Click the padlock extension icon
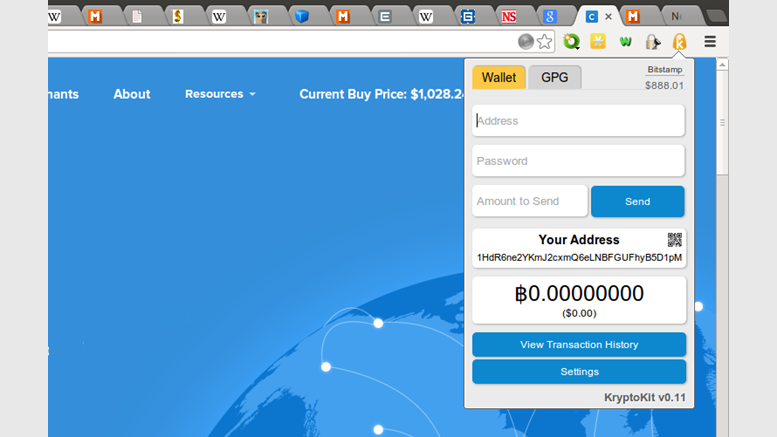The height and width of the screenshot is (437, 777). click(653, 42)
